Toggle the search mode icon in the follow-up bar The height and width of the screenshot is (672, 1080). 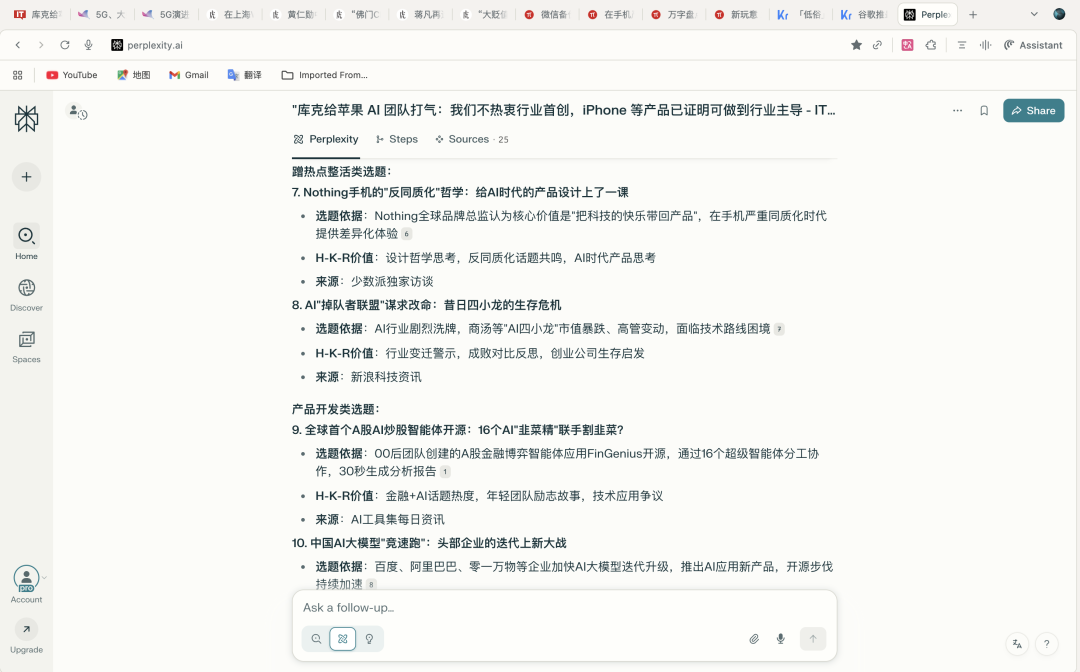click(x=315, y=638)
